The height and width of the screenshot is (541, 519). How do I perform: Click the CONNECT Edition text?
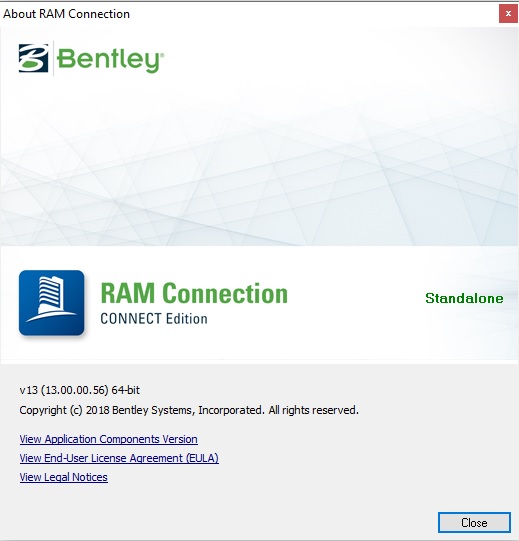pyautogui.click(x=154, y=318)
